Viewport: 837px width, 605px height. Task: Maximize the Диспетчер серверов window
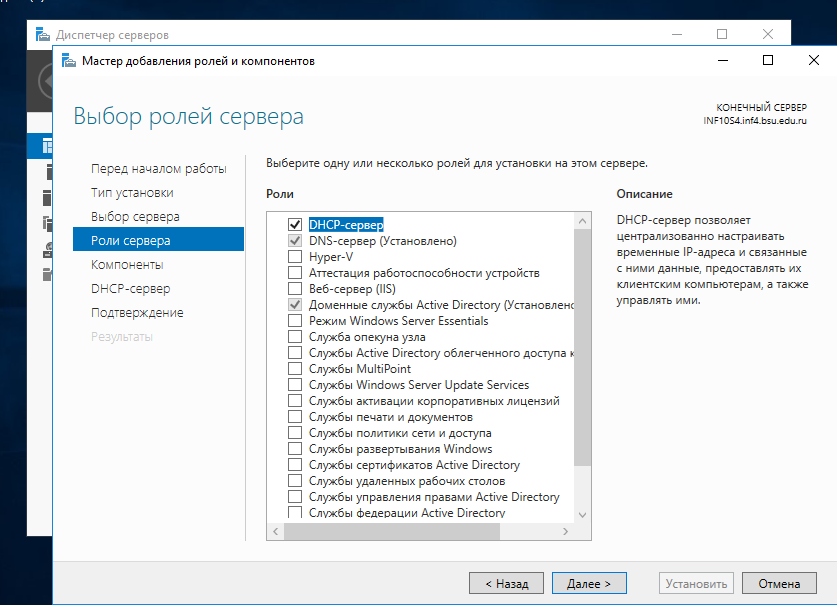tap(722, 34)
